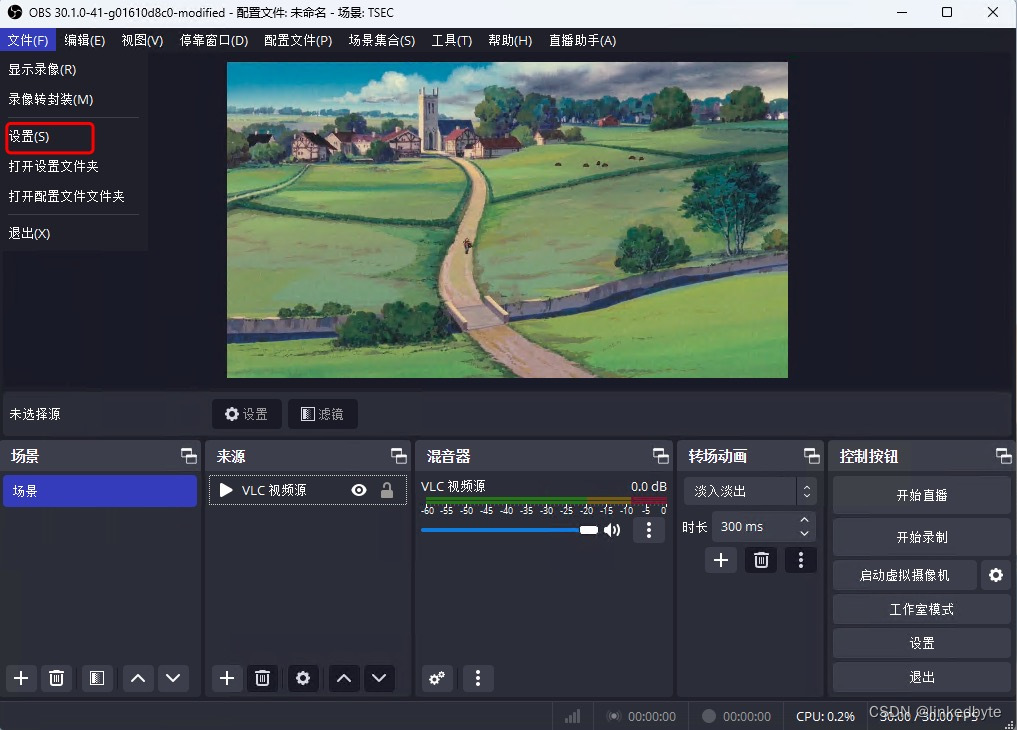Click the video preview canvas
This screenshot has width=1017, height=730.
[x=507, y=220]
